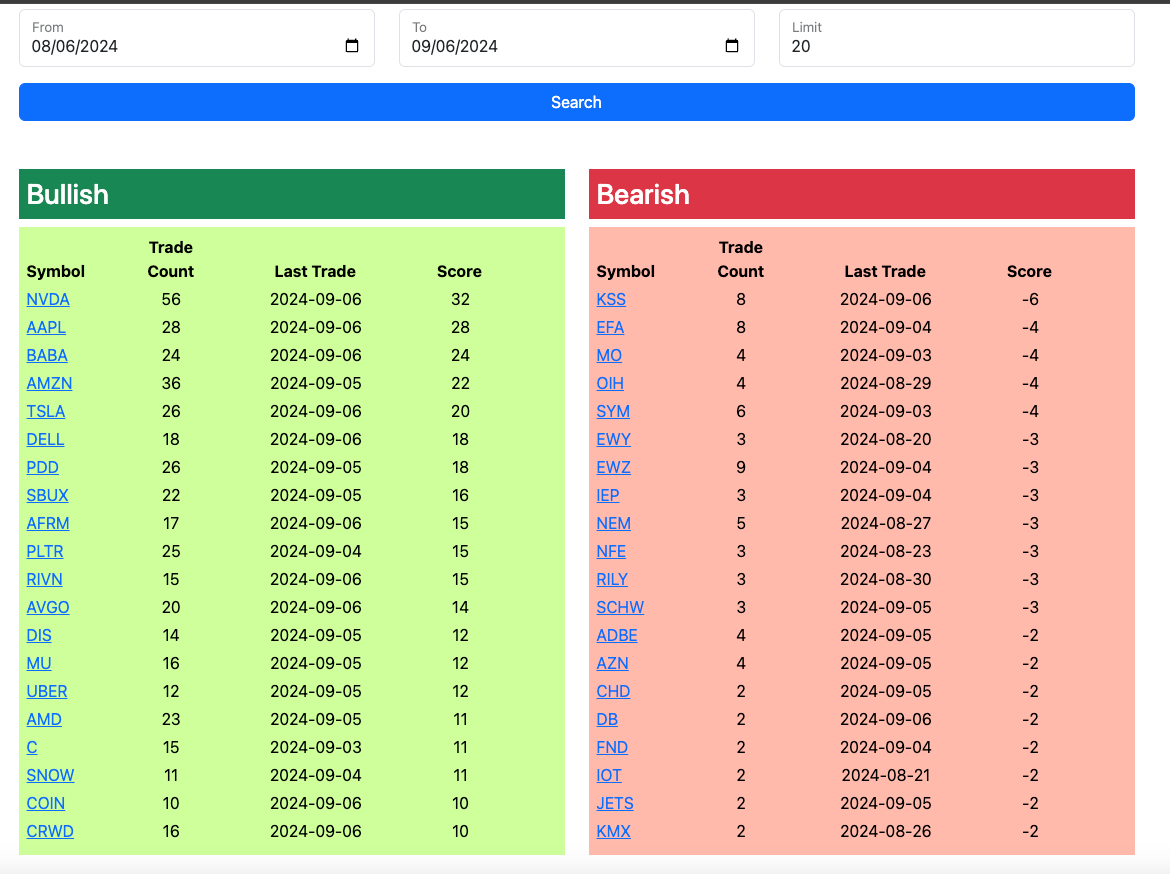
Task: Open the KSS bearish symbol link
Action: tap(611, 299)
